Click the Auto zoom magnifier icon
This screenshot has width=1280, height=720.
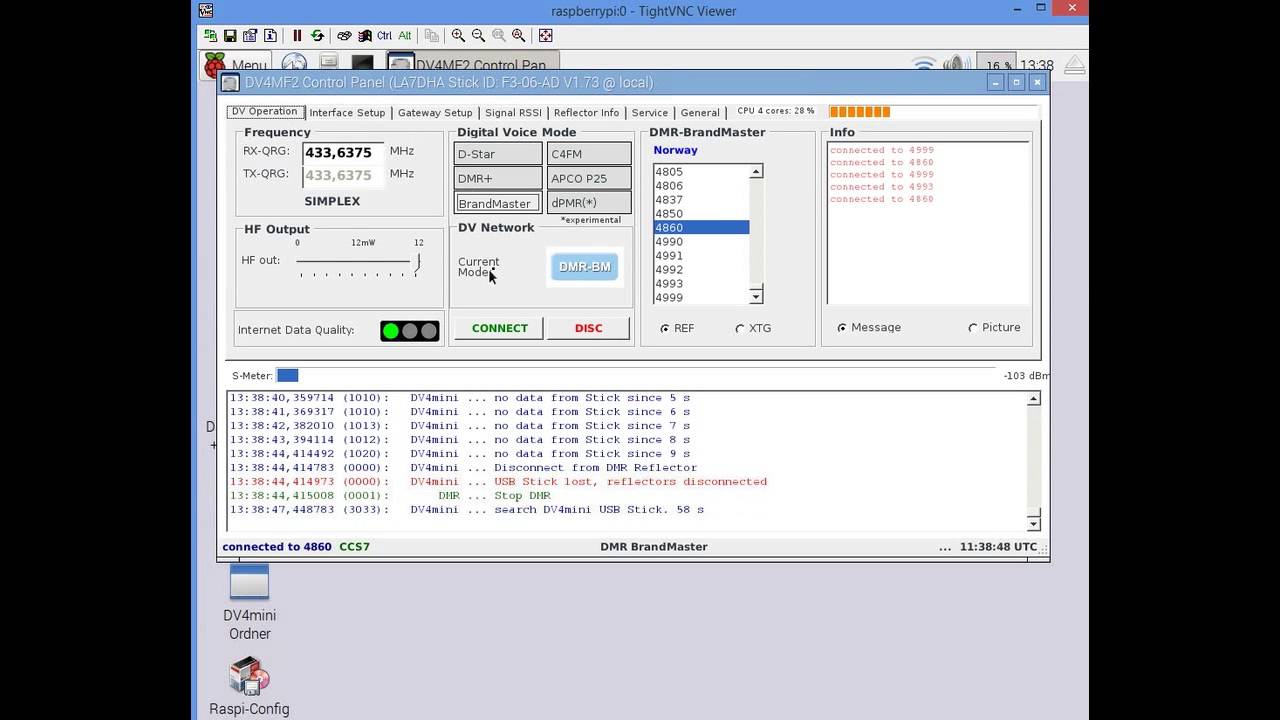point(518,35)
